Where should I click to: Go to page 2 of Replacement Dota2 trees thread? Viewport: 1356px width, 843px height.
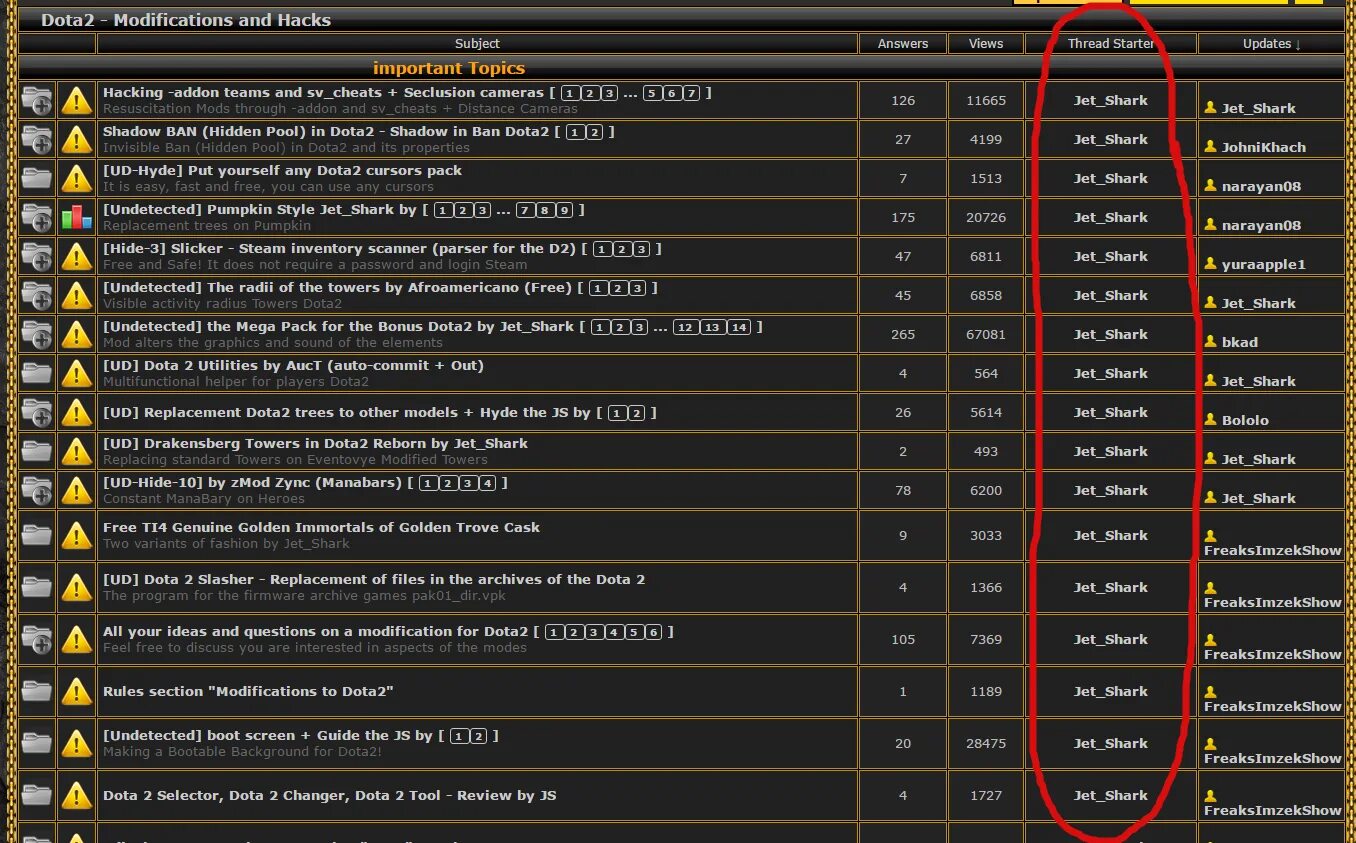coord(636,413)
